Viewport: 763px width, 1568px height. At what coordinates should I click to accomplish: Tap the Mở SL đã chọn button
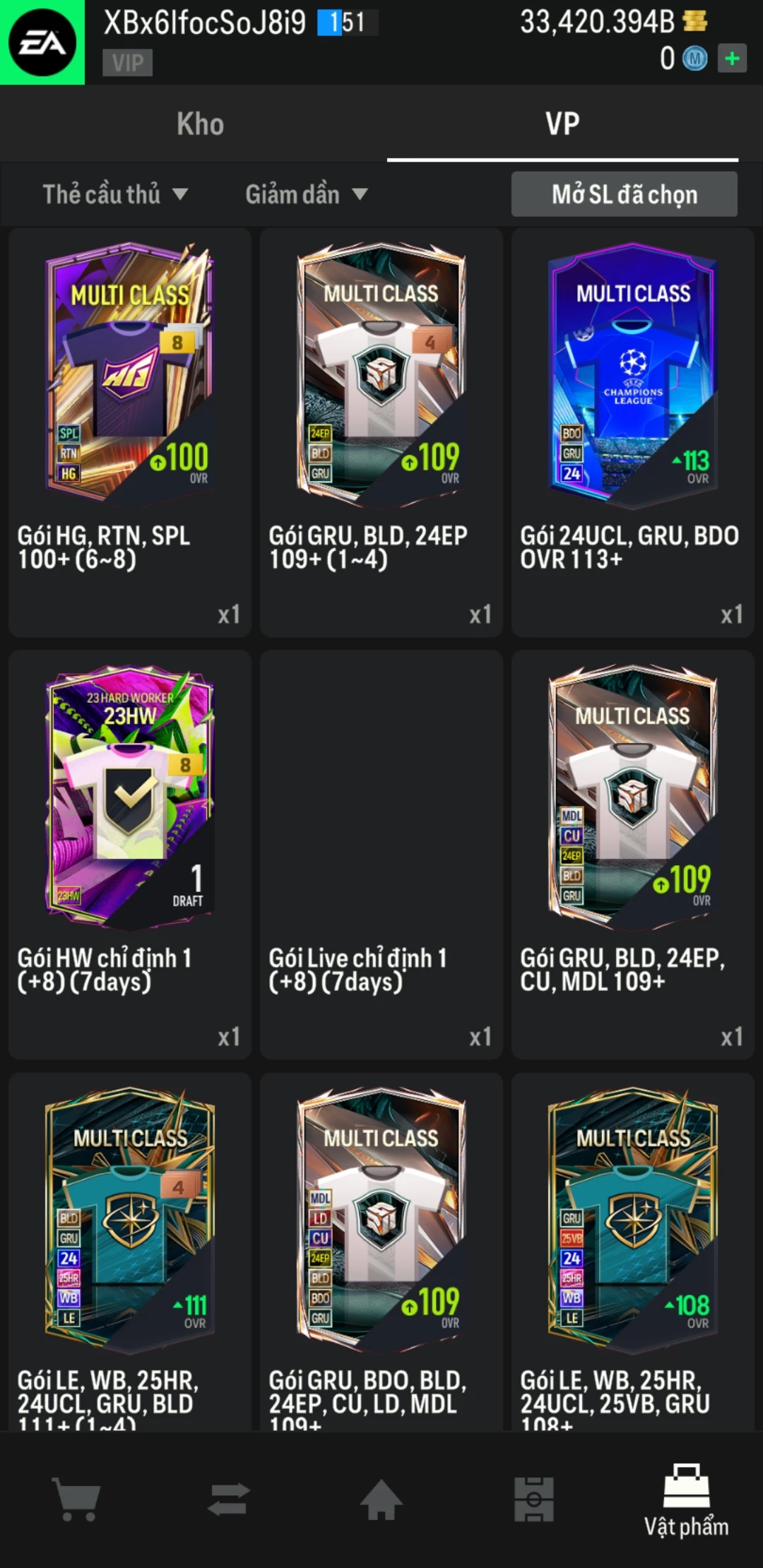point(625,194)
